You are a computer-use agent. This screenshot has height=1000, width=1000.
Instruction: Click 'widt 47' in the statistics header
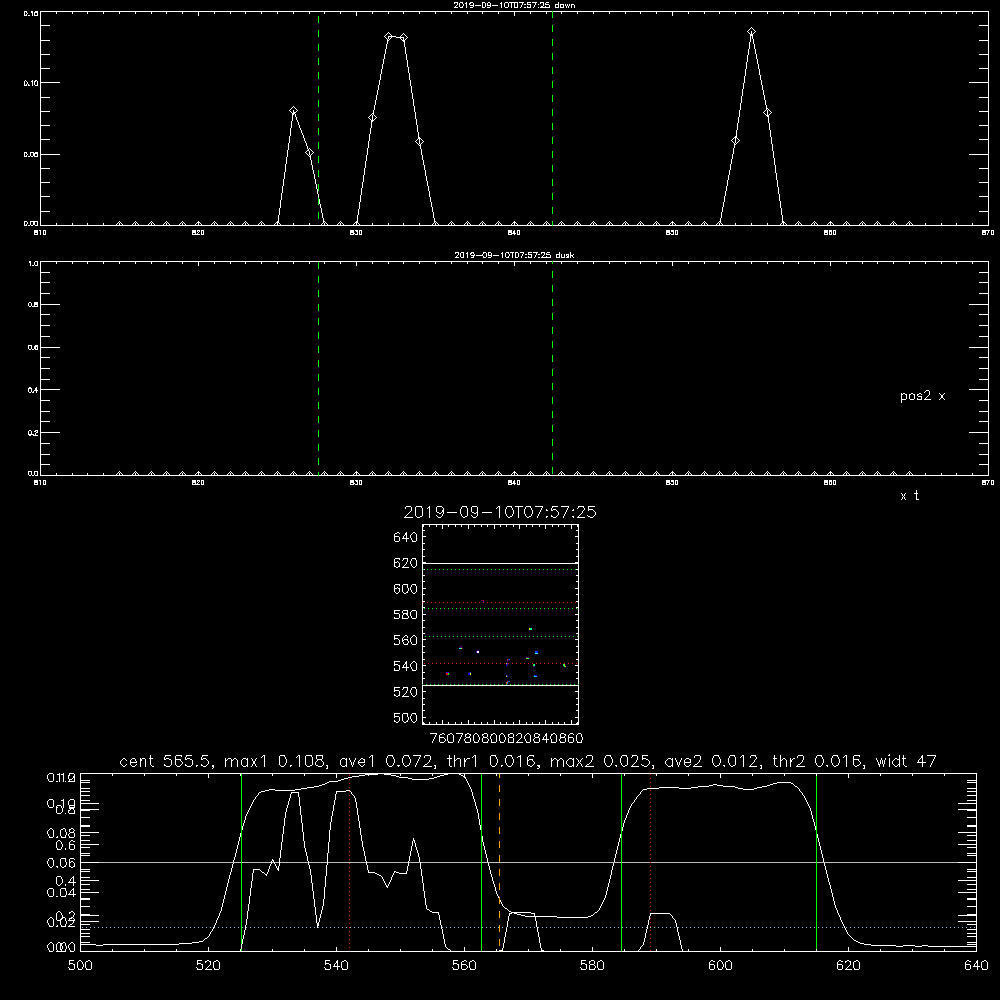pyautogui.click(x=906, y=761)
